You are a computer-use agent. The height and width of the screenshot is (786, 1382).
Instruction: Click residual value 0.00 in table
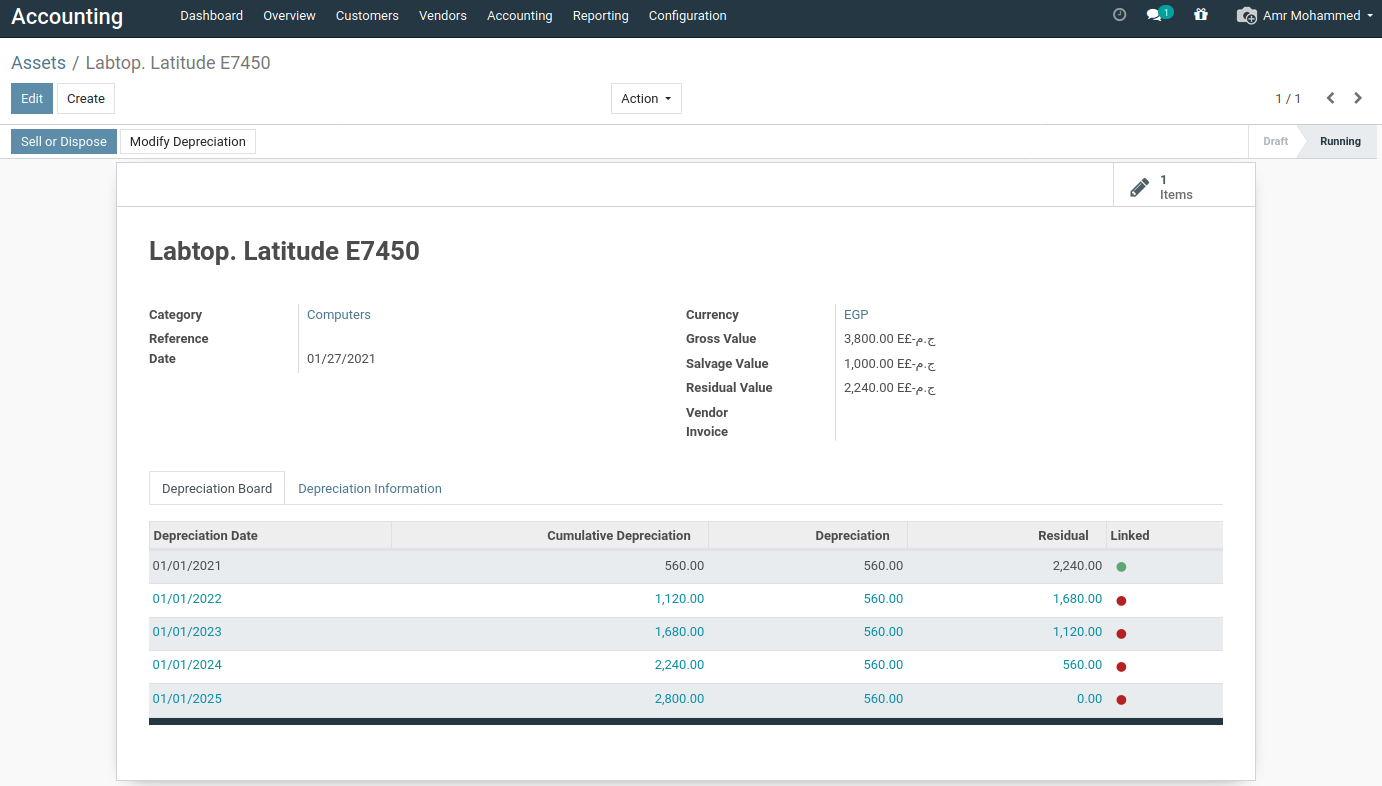[x=1089, y=699]
